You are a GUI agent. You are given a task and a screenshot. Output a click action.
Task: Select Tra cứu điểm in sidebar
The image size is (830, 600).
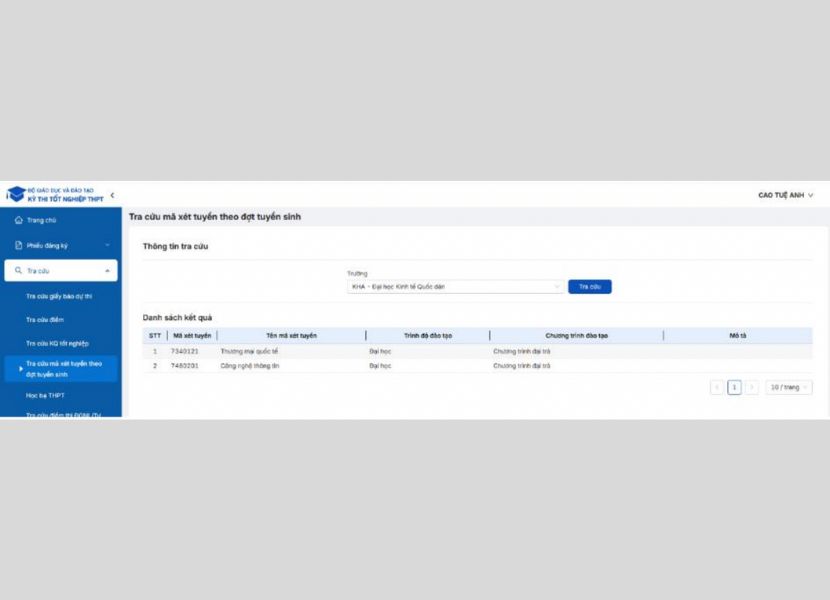44,320
